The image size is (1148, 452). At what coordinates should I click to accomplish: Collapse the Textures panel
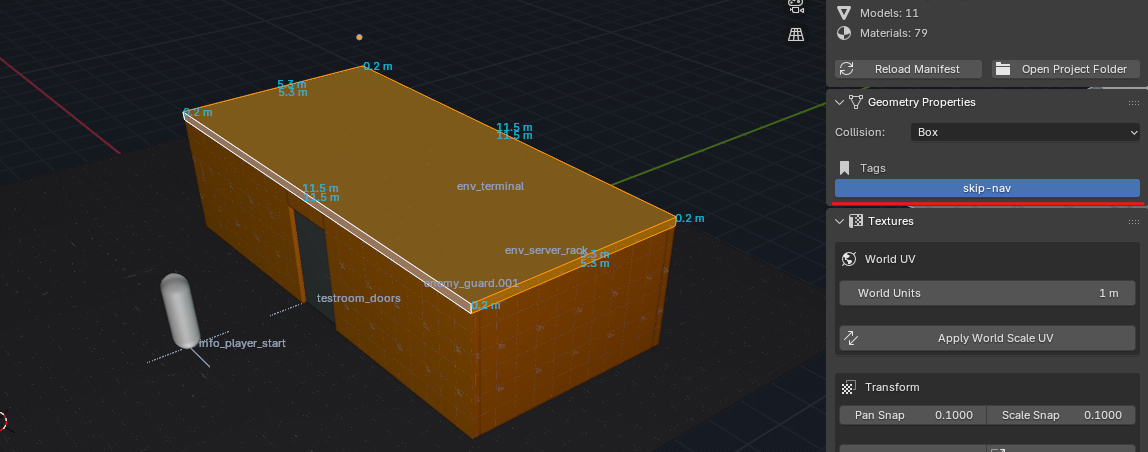839,221
